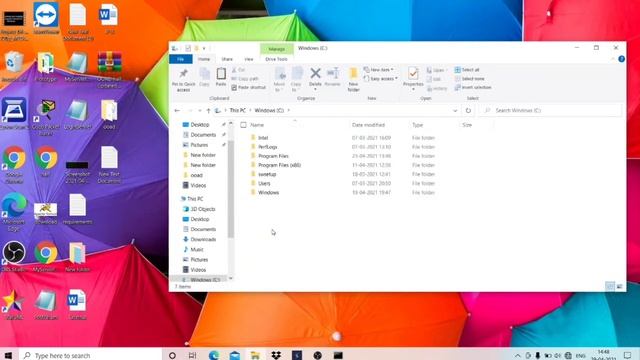
Task: Show hidden system tray icons
Action: click(518, 356)
